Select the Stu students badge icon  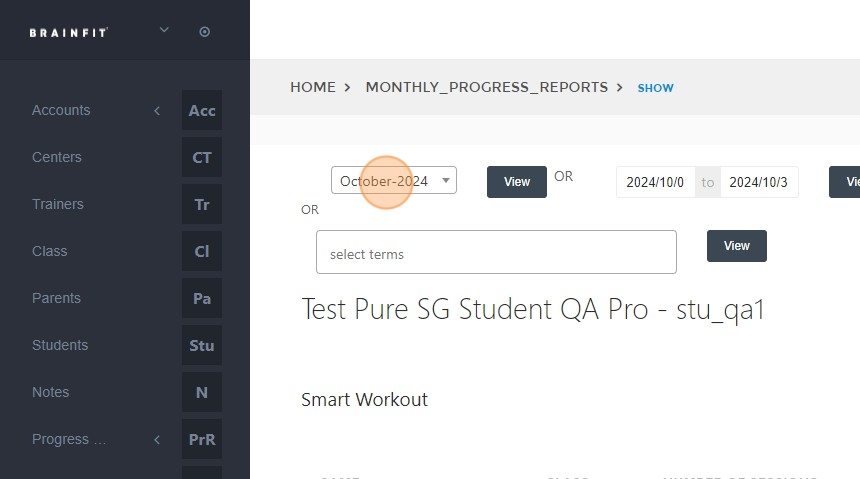pyautogui.click(x=202, y=346)
